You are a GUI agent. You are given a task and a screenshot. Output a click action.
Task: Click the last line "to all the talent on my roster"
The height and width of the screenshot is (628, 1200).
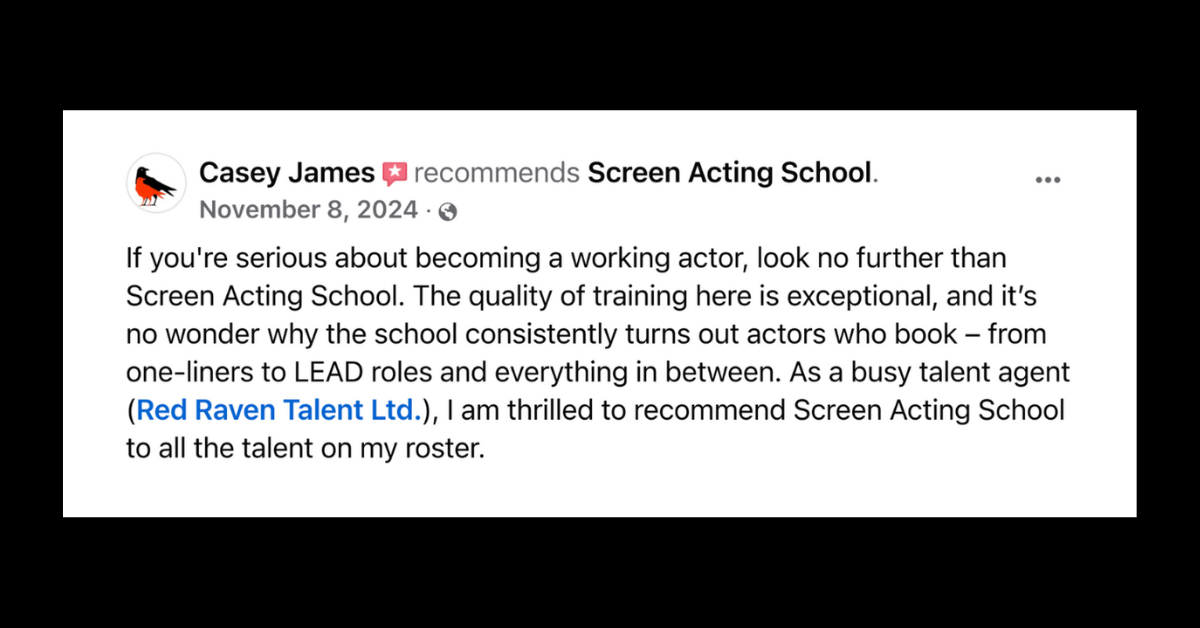304,448
